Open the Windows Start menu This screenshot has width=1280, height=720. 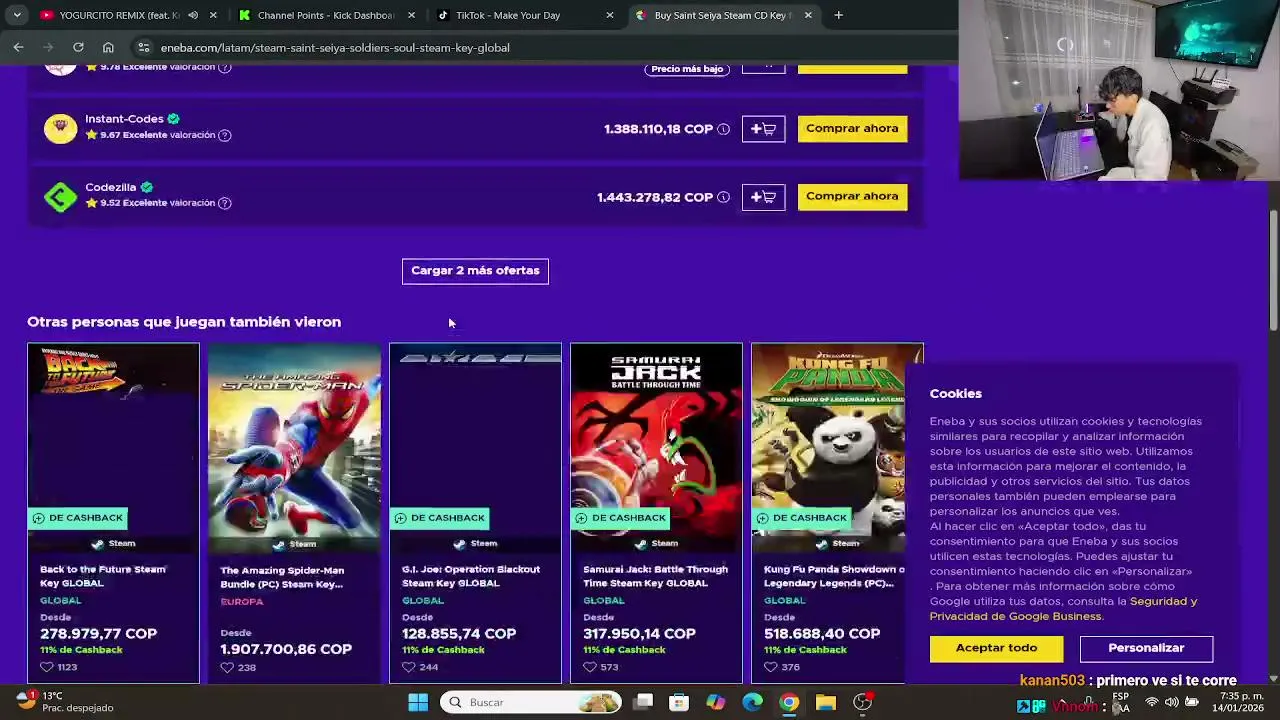coord(418,702)
